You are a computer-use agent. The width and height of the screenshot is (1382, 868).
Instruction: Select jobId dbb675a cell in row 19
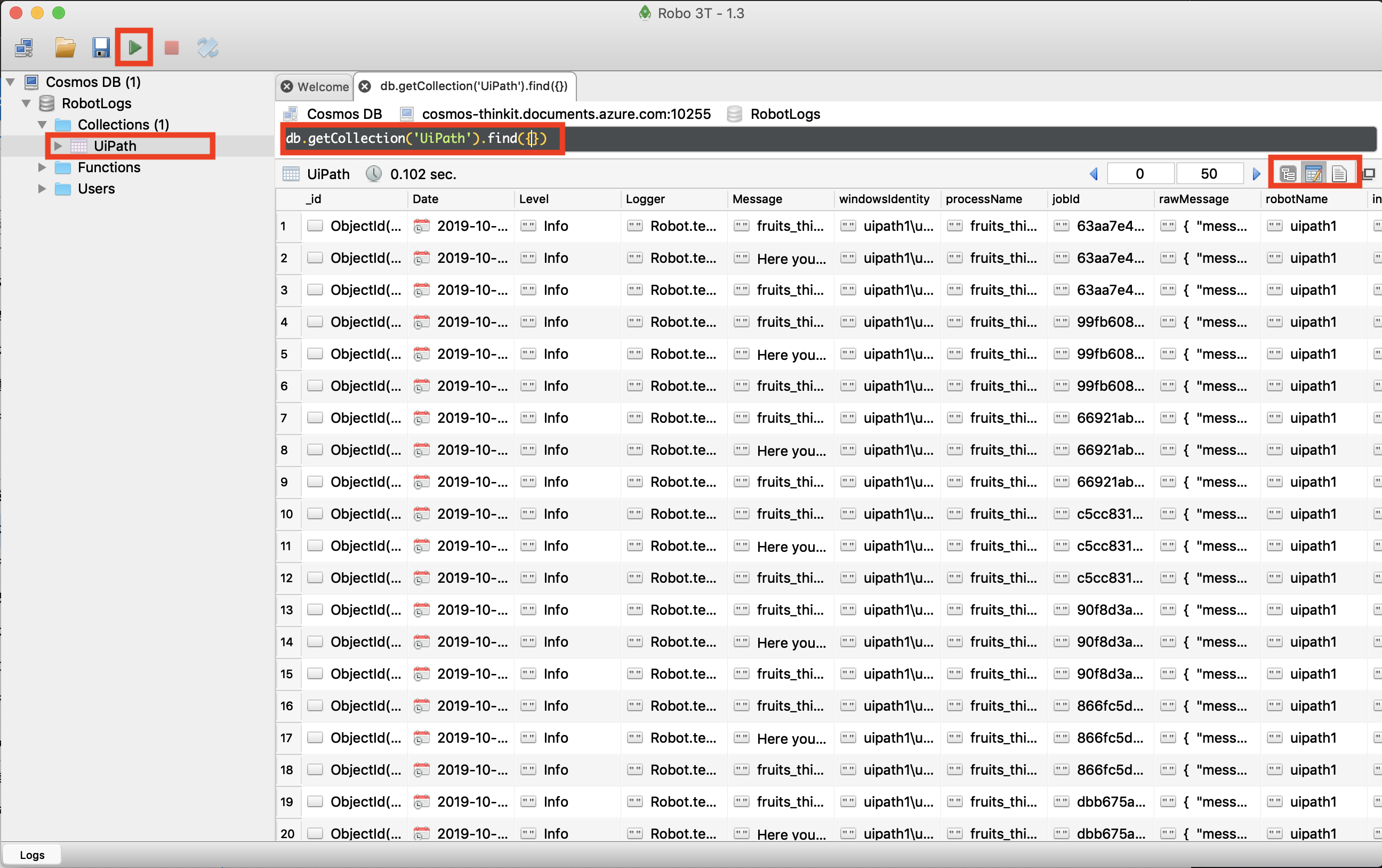1100,802
